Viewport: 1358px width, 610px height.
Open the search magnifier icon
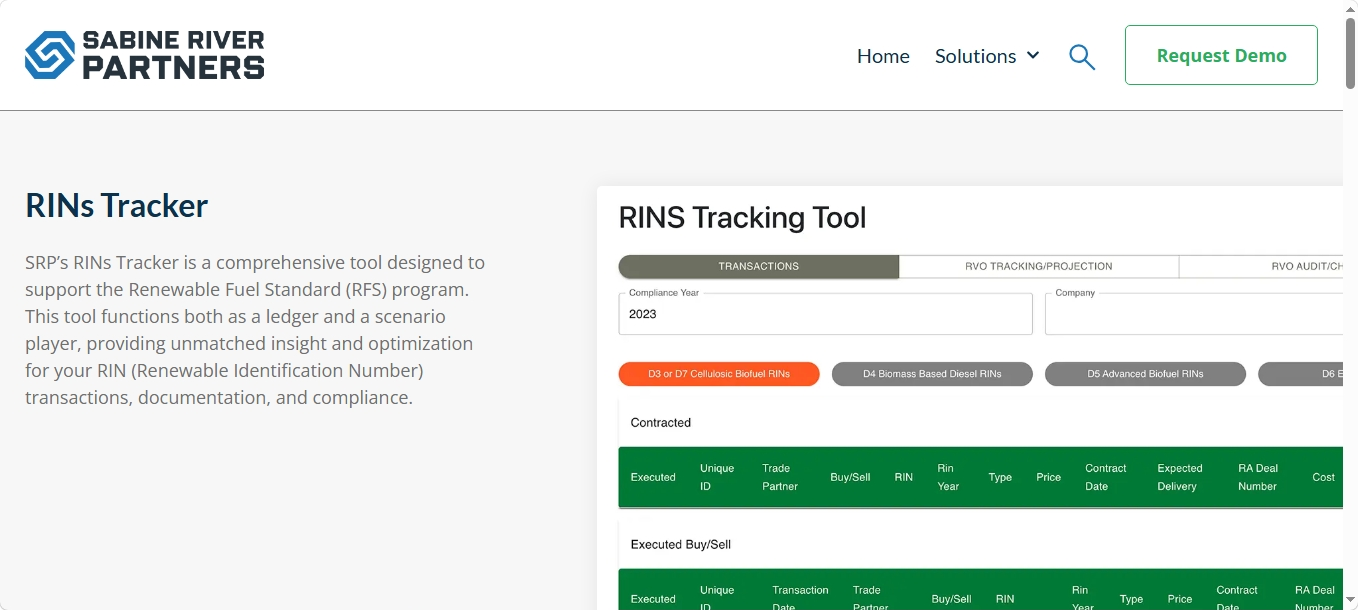coord(1082,57)
